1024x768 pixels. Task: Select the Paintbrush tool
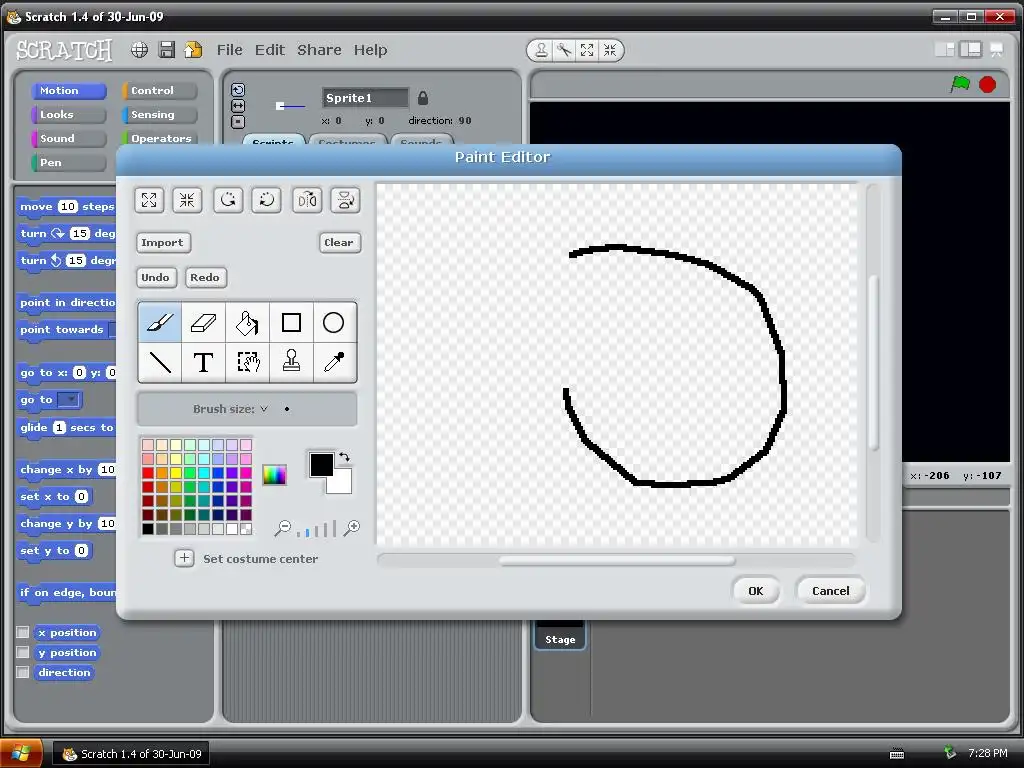pos(160,322)
